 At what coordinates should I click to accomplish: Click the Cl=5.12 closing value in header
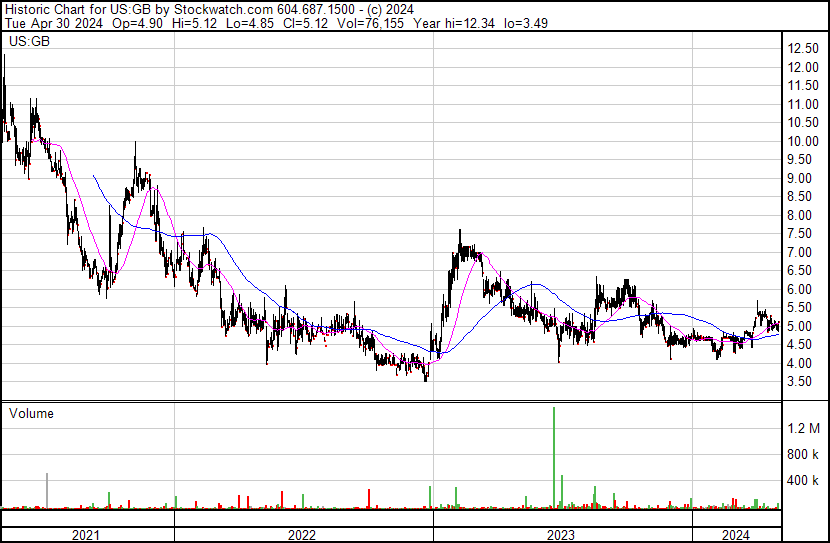click(304, 23)
